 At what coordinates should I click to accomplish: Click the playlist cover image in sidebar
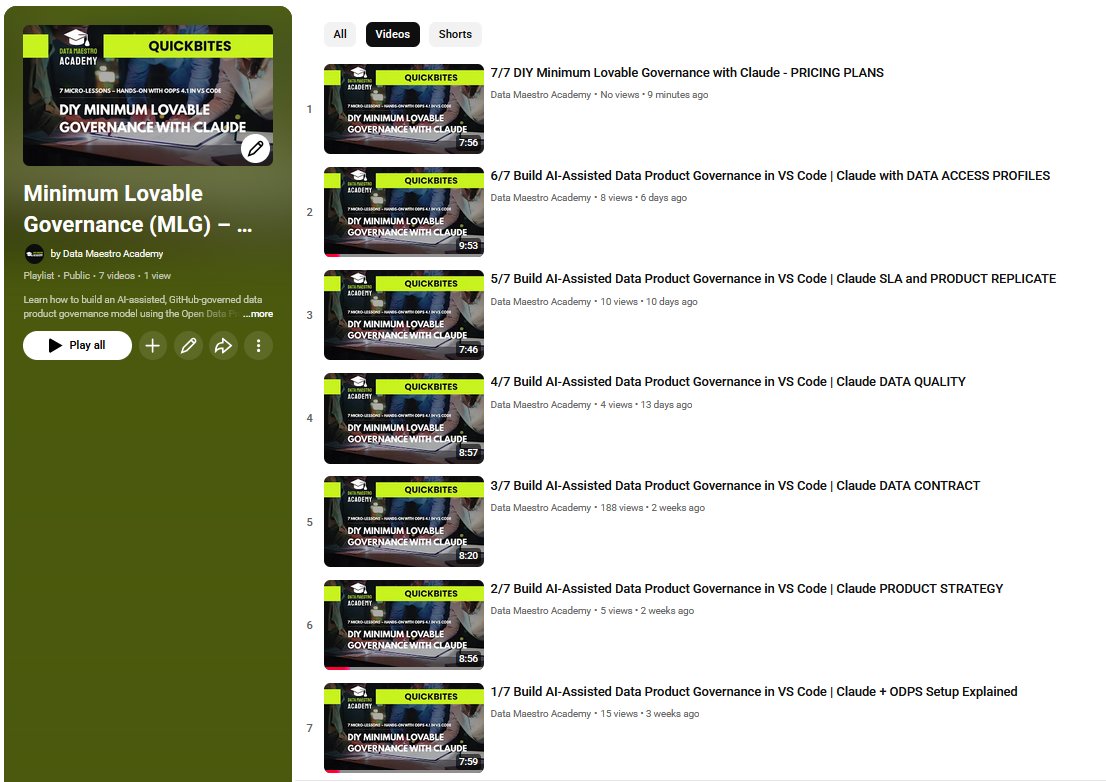pos(148,95)
